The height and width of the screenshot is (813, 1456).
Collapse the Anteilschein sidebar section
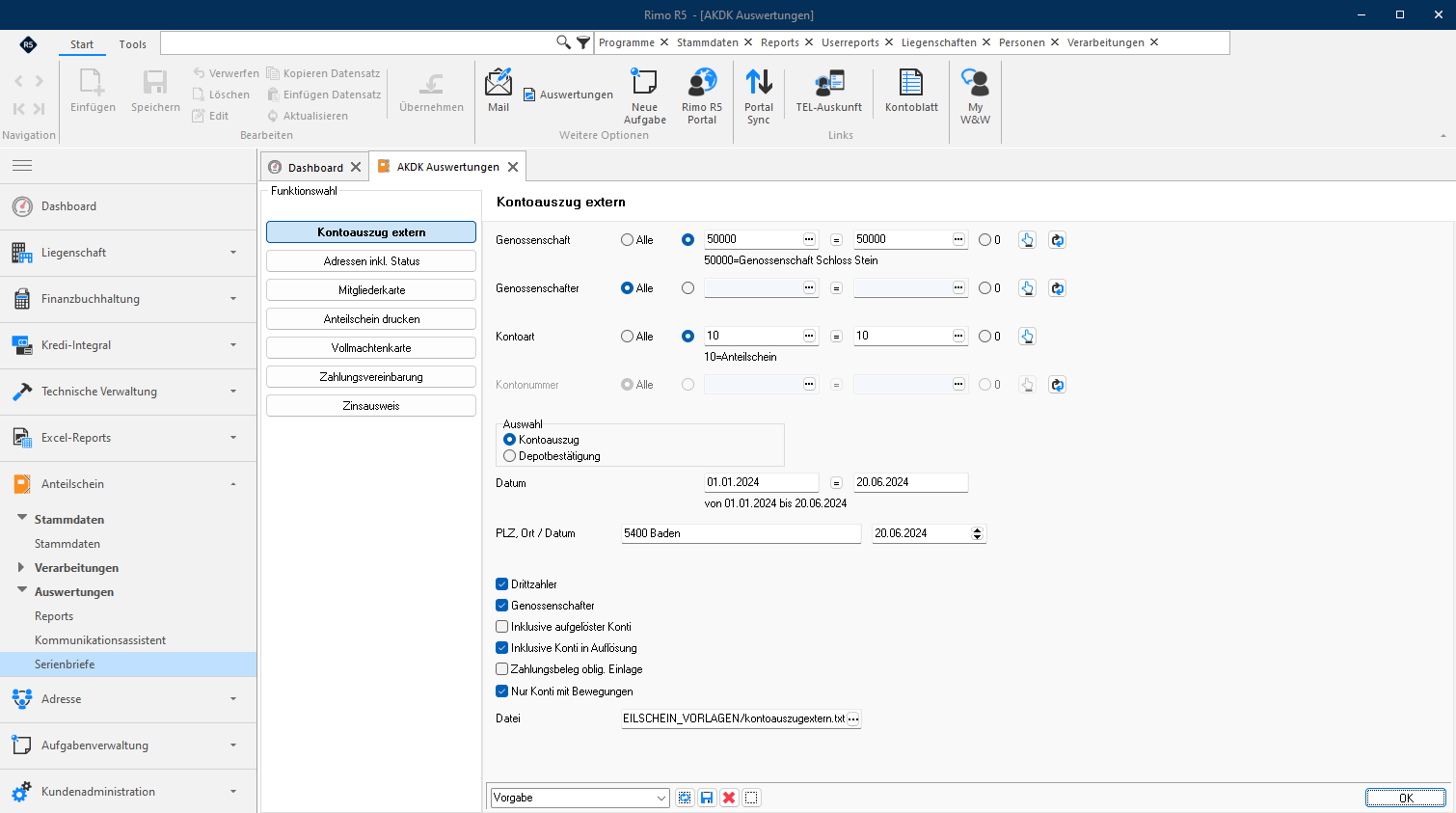128,484
